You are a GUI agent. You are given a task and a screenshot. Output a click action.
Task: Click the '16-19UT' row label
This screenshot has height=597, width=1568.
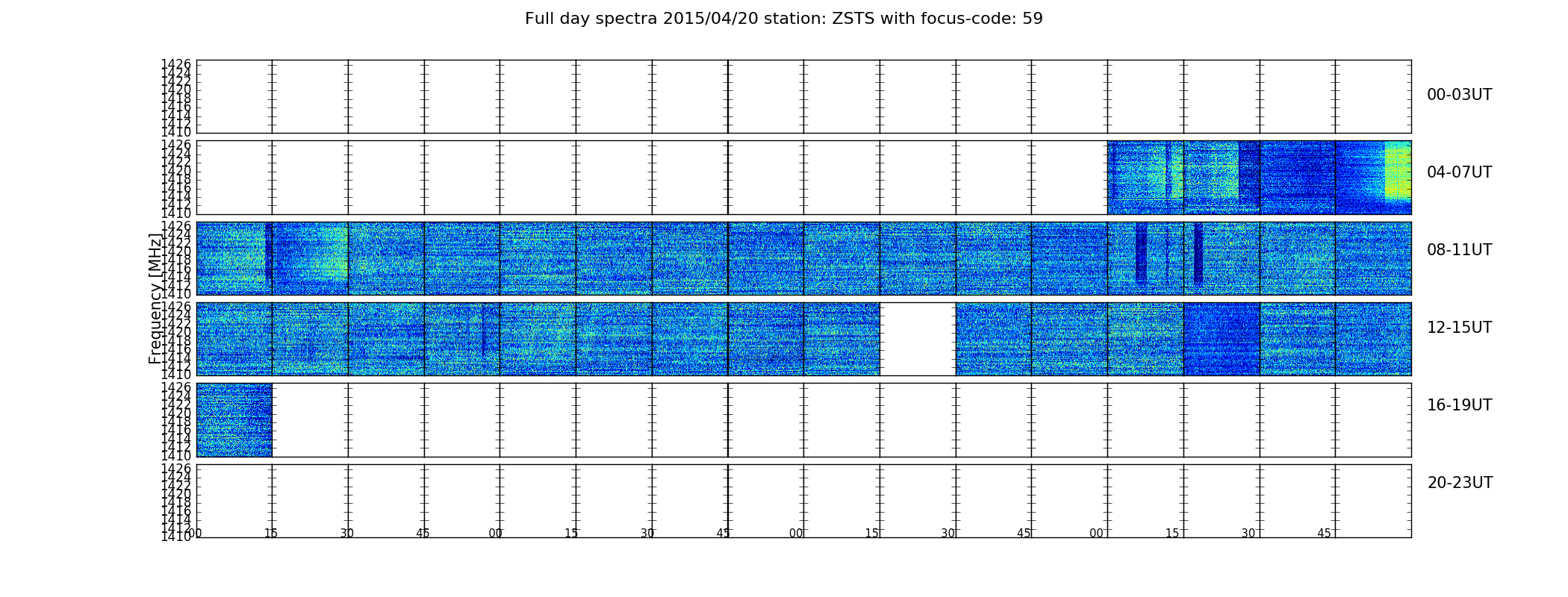click(x=1459, y=405)
